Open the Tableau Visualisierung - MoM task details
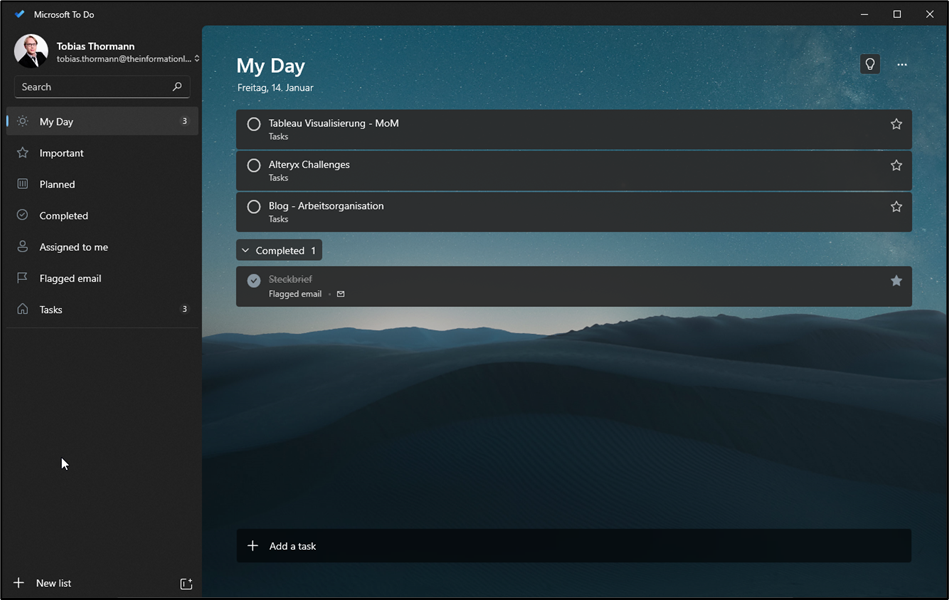This screenshot has width=949, height=600. [574, 129]
